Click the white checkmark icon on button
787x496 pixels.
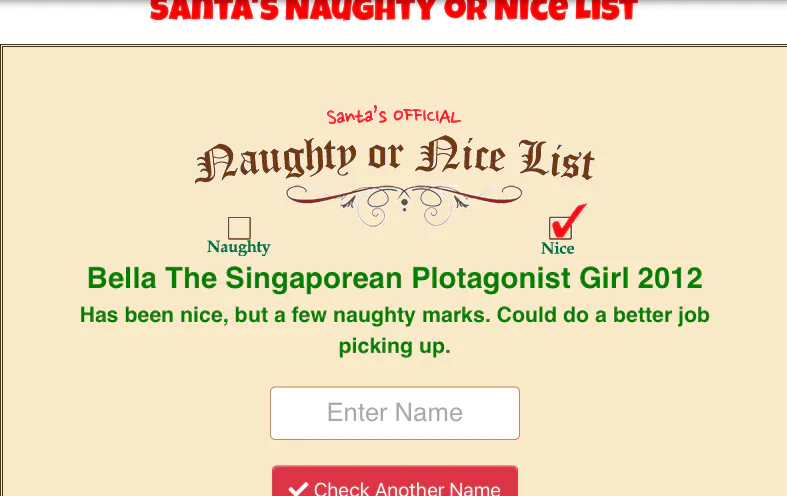(298, 488)
